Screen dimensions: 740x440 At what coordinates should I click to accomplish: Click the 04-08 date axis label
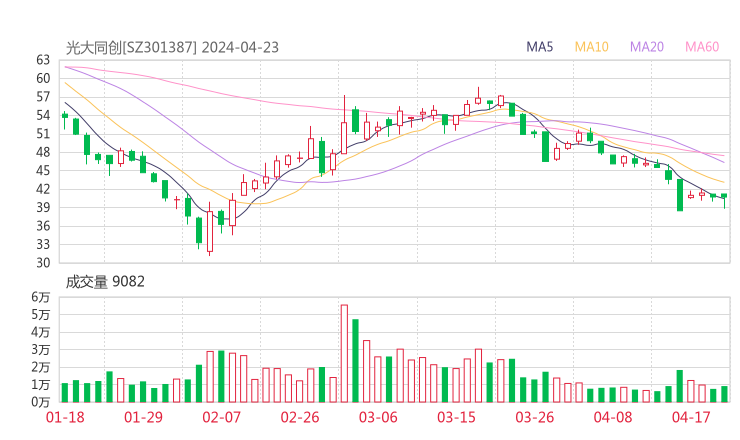click(x=613, y=417)
